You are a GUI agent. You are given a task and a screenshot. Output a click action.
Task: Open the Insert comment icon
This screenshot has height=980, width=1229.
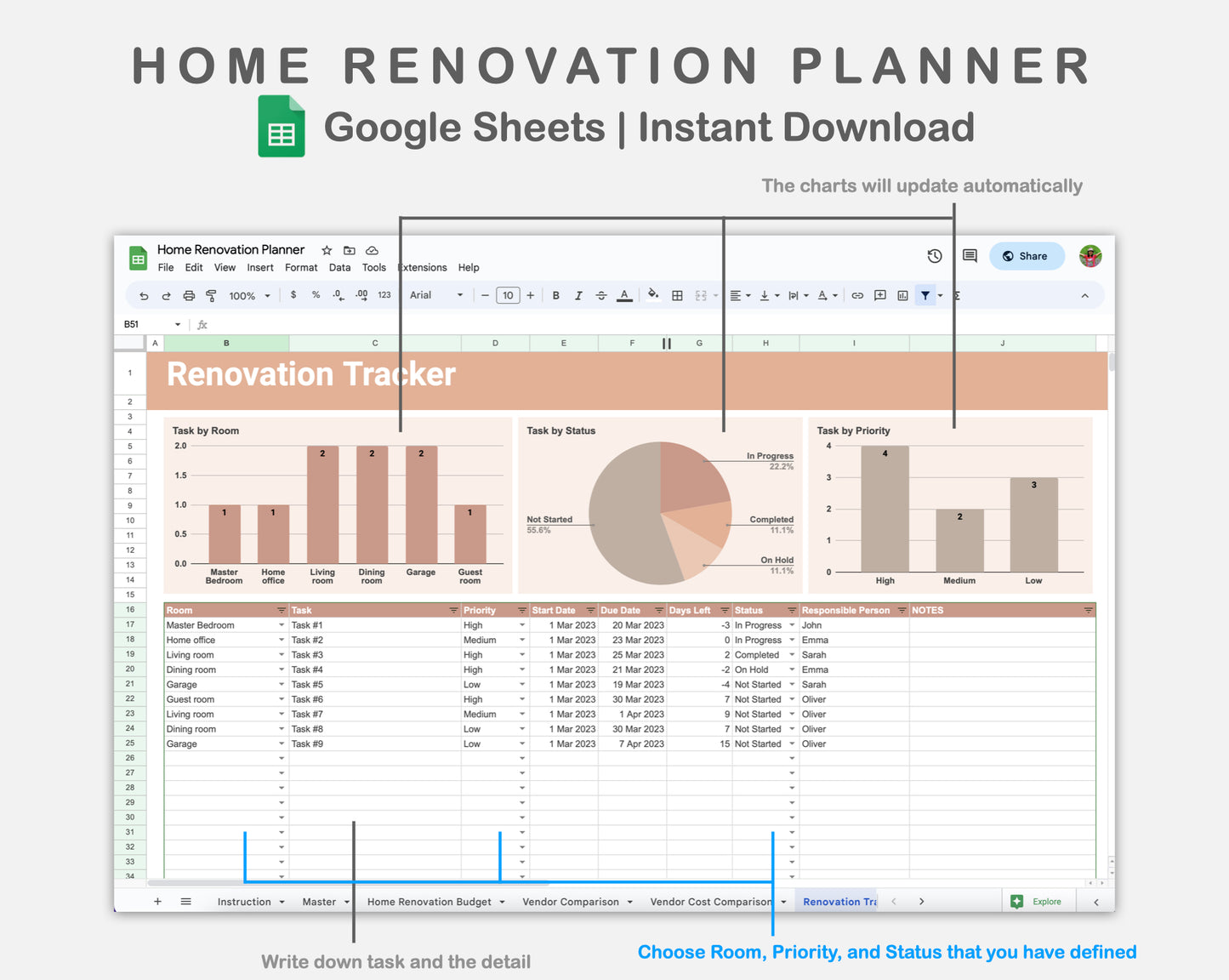click(x=879, y=295)
